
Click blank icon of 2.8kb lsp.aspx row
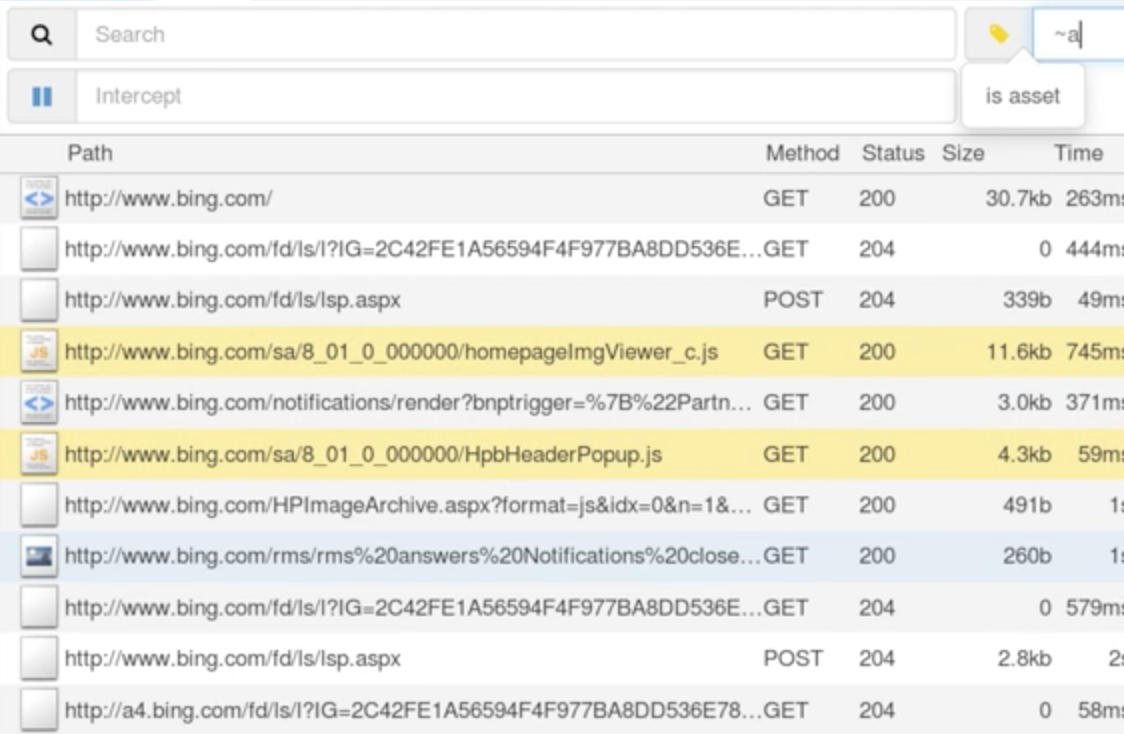[39, 658]
